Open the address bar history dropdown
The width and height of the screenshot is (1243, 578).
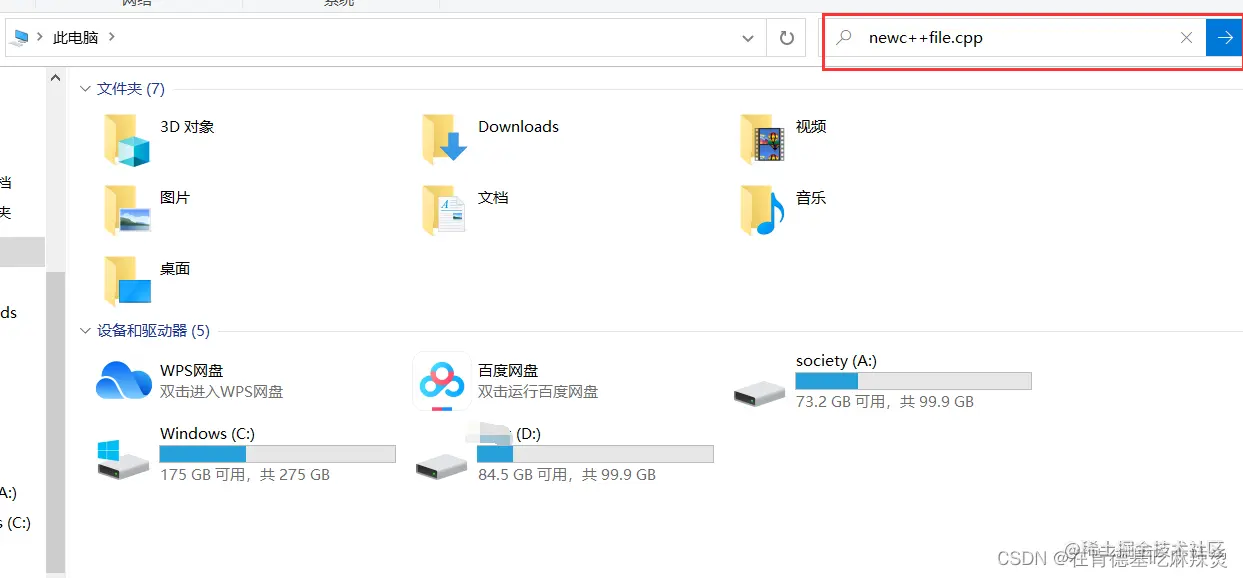tap(747, 37)
